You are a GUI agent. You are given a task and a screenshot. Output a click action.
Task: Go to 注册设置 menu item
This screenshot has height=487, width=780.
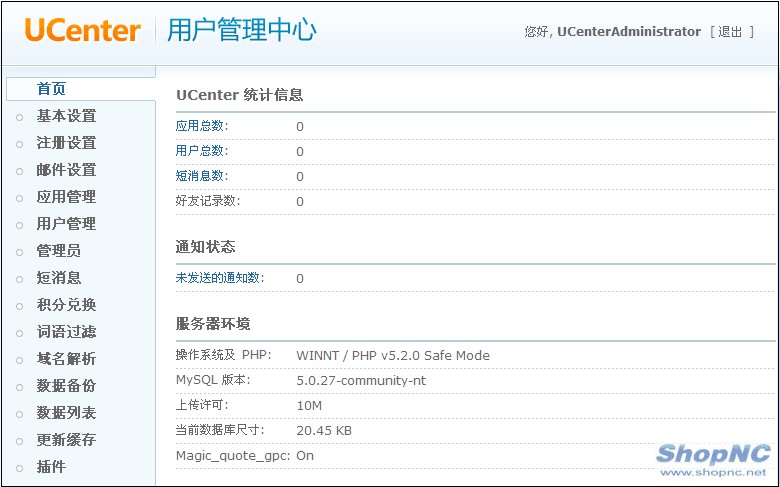point(66,143)
